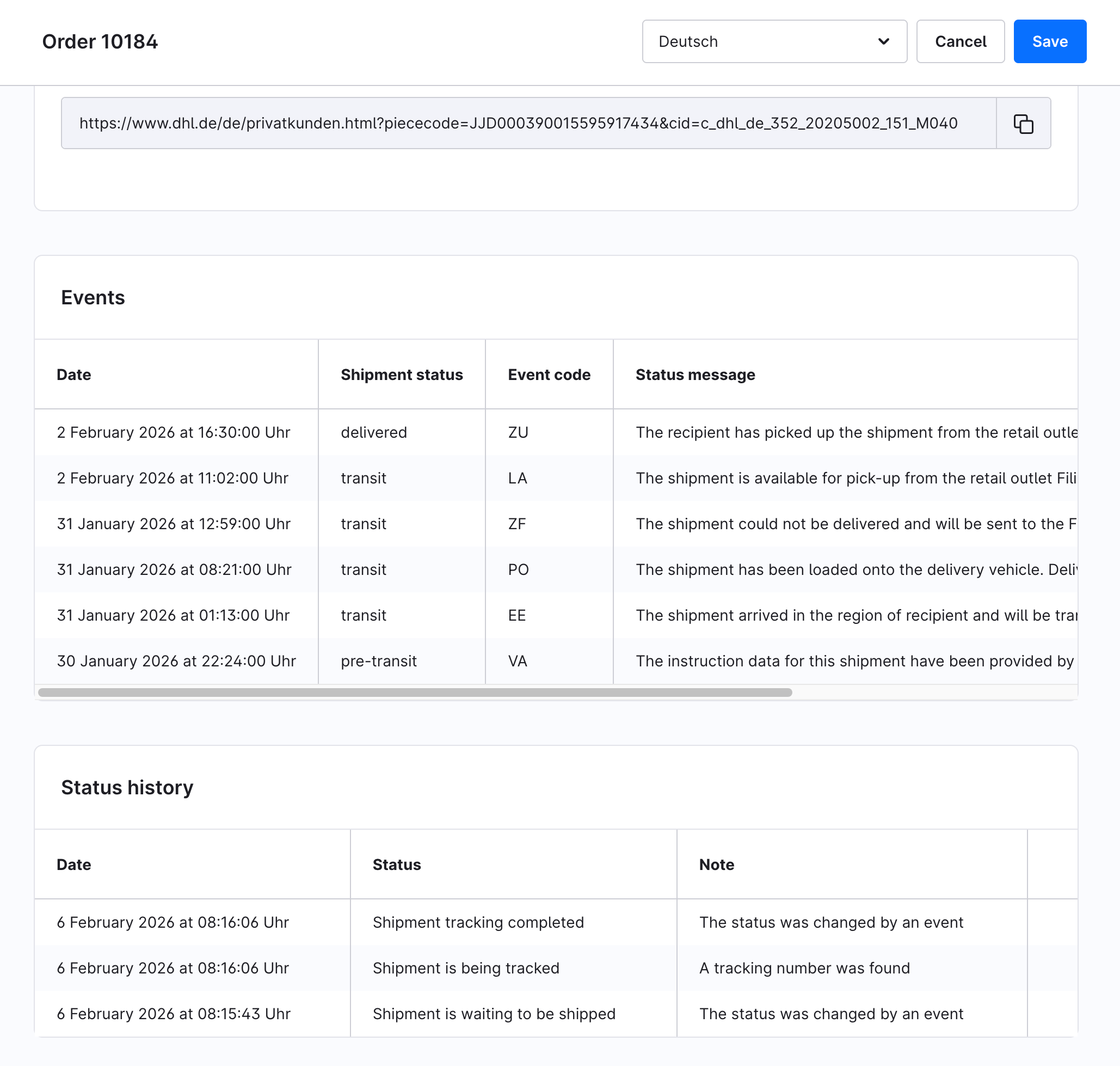Click the date 2 February 2026 at 11:02:00

(x=173, y=478)
